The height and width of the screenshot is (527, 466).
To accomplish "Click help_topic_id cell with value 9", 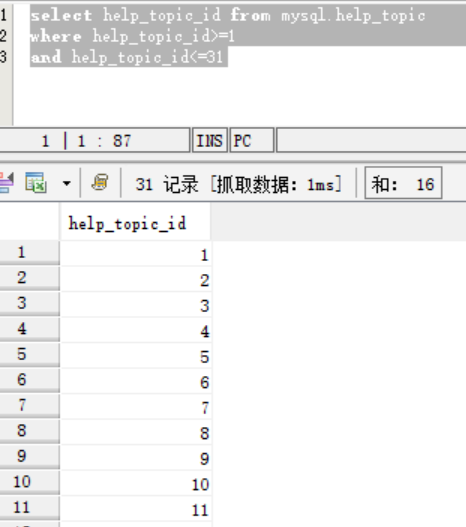I will [x=136, y=458].
